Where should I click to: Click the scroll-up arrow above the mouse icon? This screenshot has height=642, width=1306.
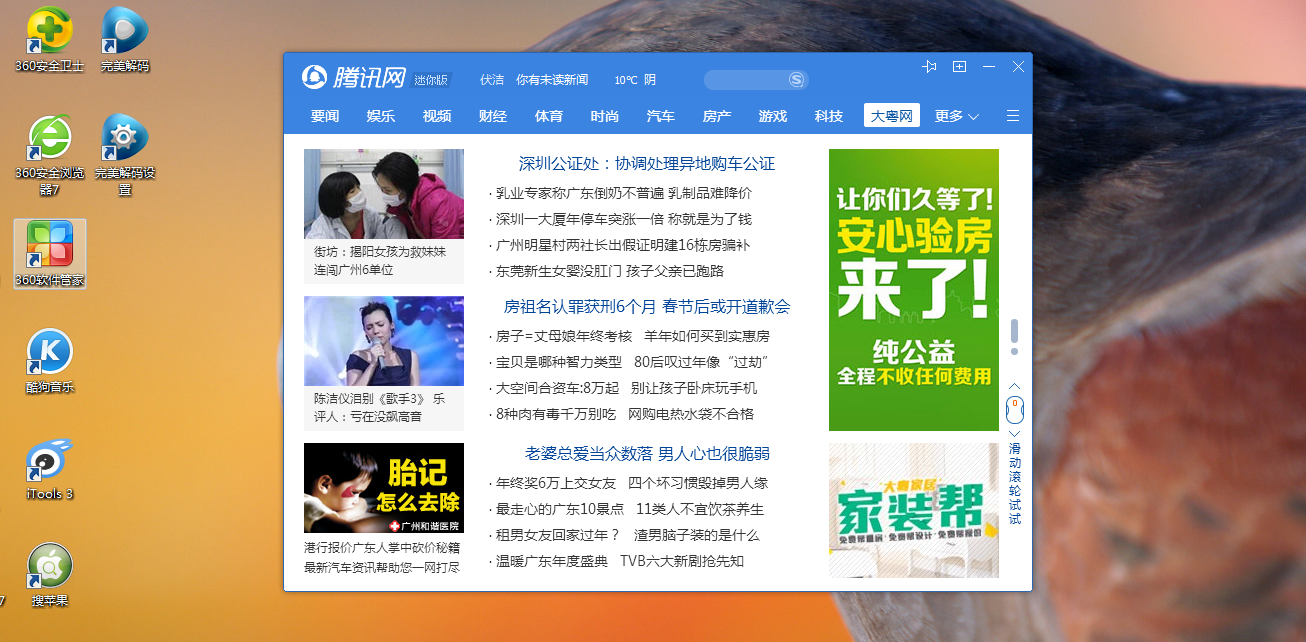[1014, 386]
